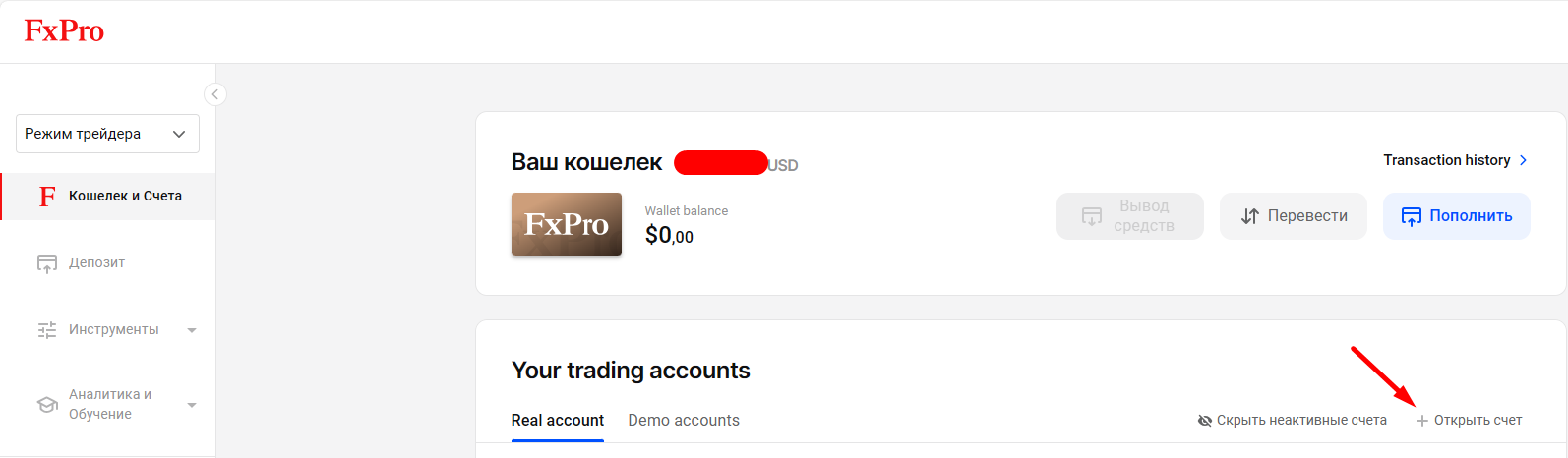
Task: Collapse the sidebar with arrow button
Action: [214, 94]
